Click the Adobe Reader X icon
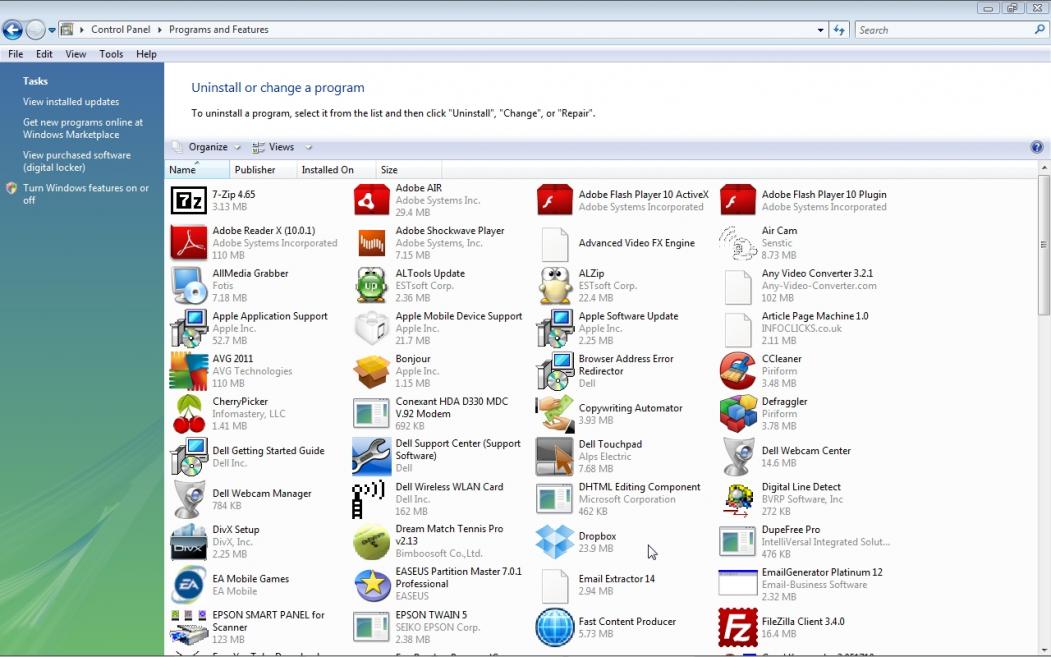Viewport: 1051px width, 657px height. 188,243
